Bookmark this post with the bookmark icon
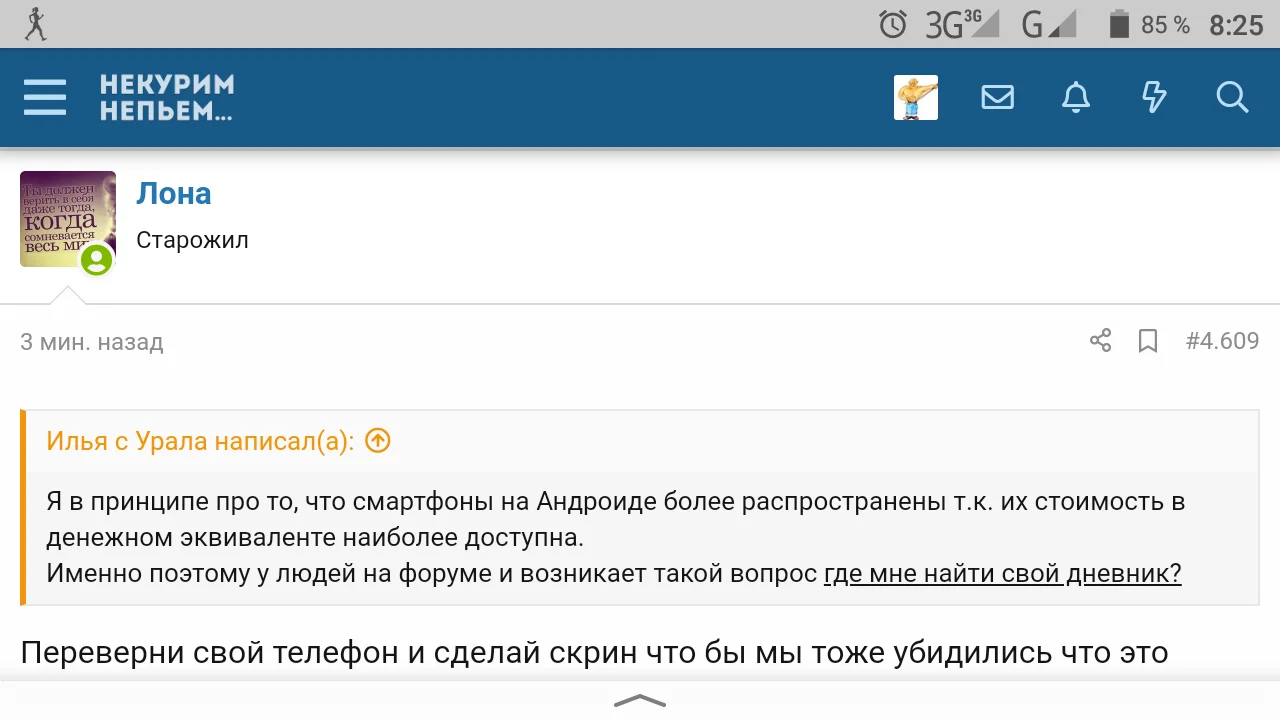Screen dimensions: 1280x720 (1147, 341)
